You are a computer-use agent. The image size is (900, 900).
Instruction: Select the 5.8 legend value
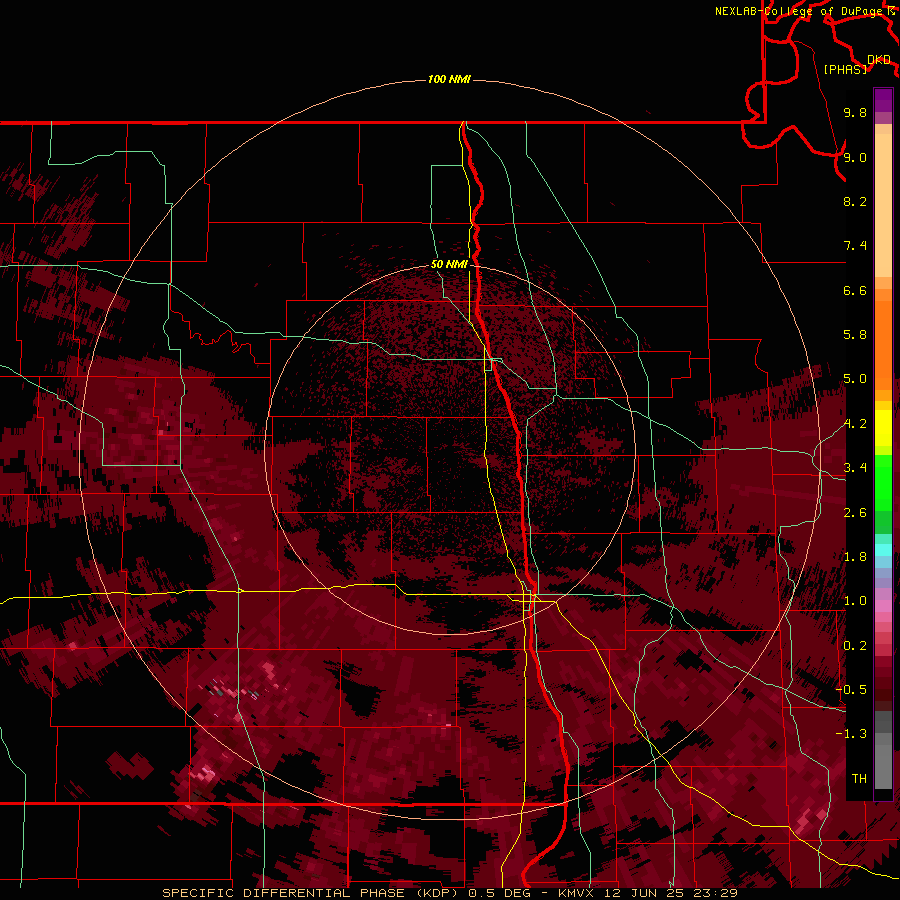click(855, 335)
